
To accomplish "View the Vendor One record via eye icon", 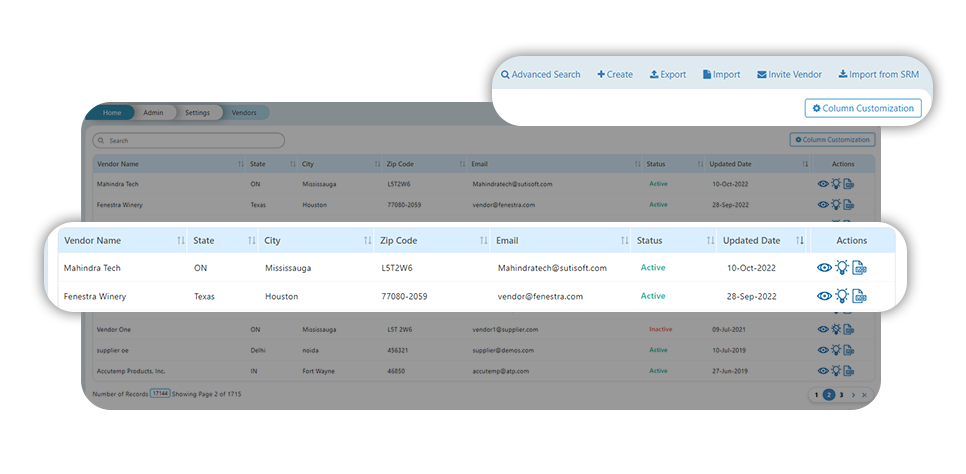I will pos(822,330).
